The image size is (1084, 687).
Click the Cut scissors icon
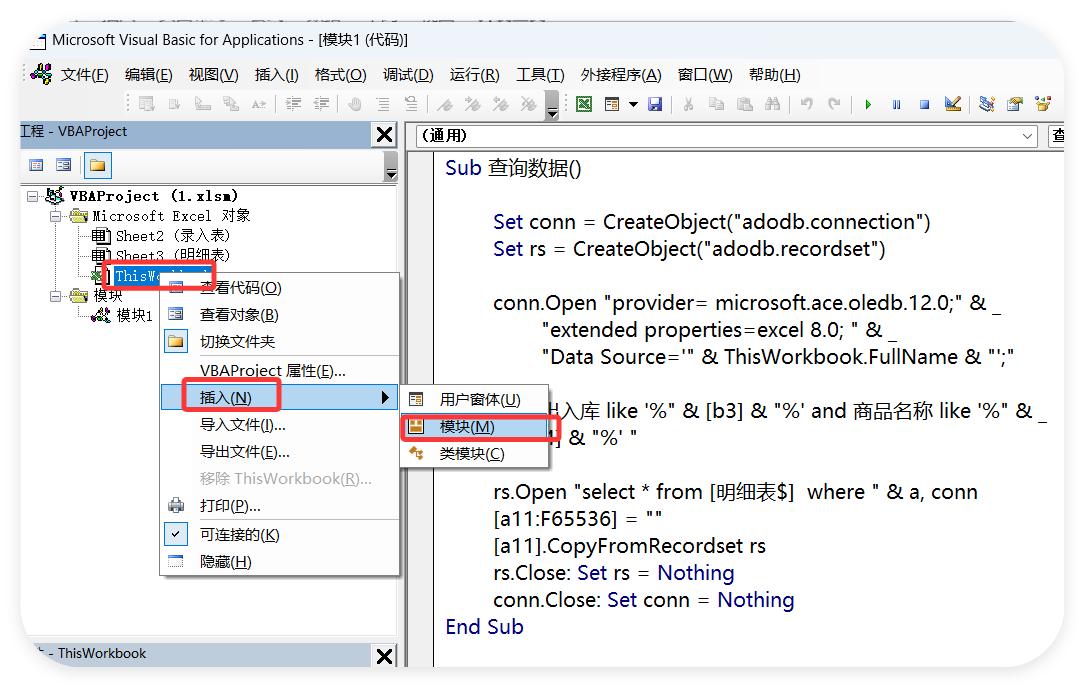click(x=688, y=104)
